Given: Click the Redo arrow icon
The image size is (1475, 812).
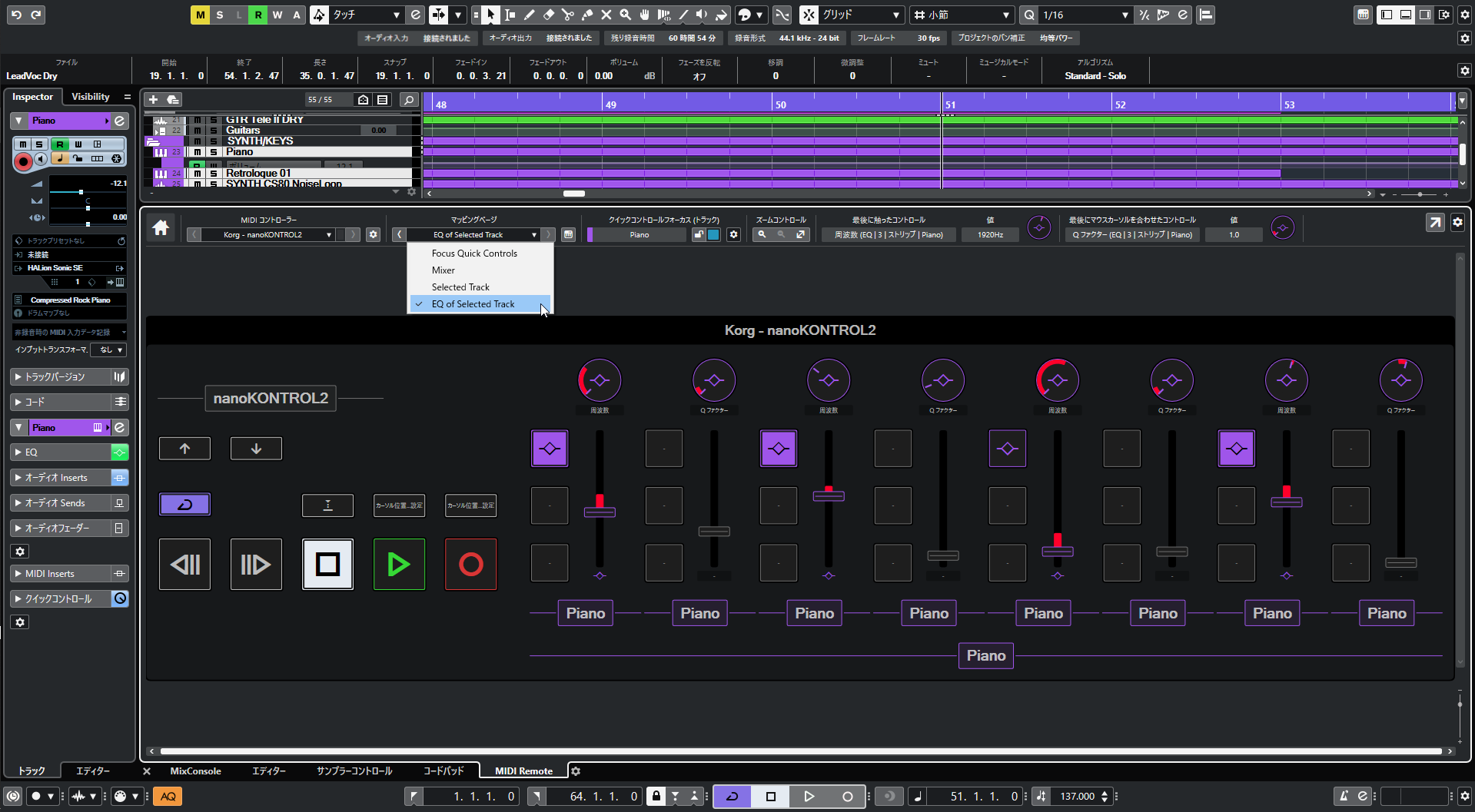Looking at the screenshot, I should pyautogui.click(x=35, y=15).
